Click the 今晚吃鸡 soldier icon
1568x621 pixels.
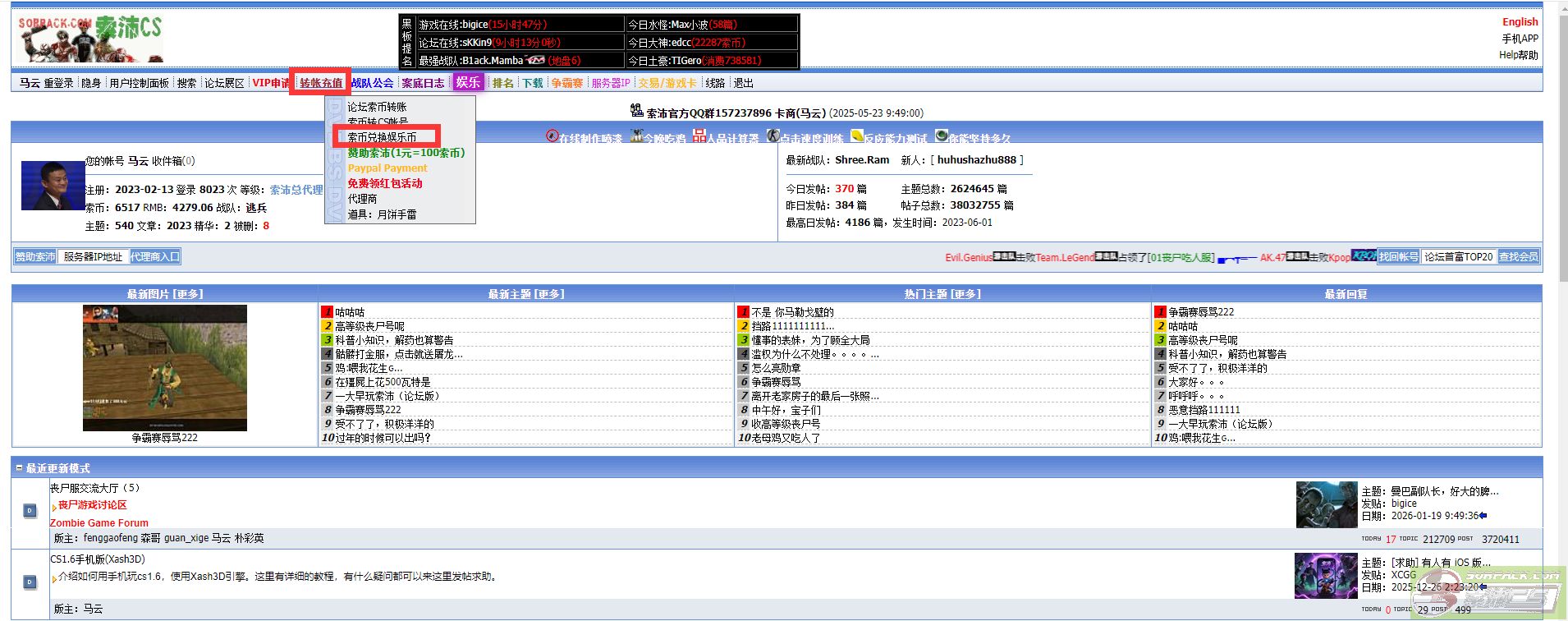pyautogui.click(x=636, y=136)
